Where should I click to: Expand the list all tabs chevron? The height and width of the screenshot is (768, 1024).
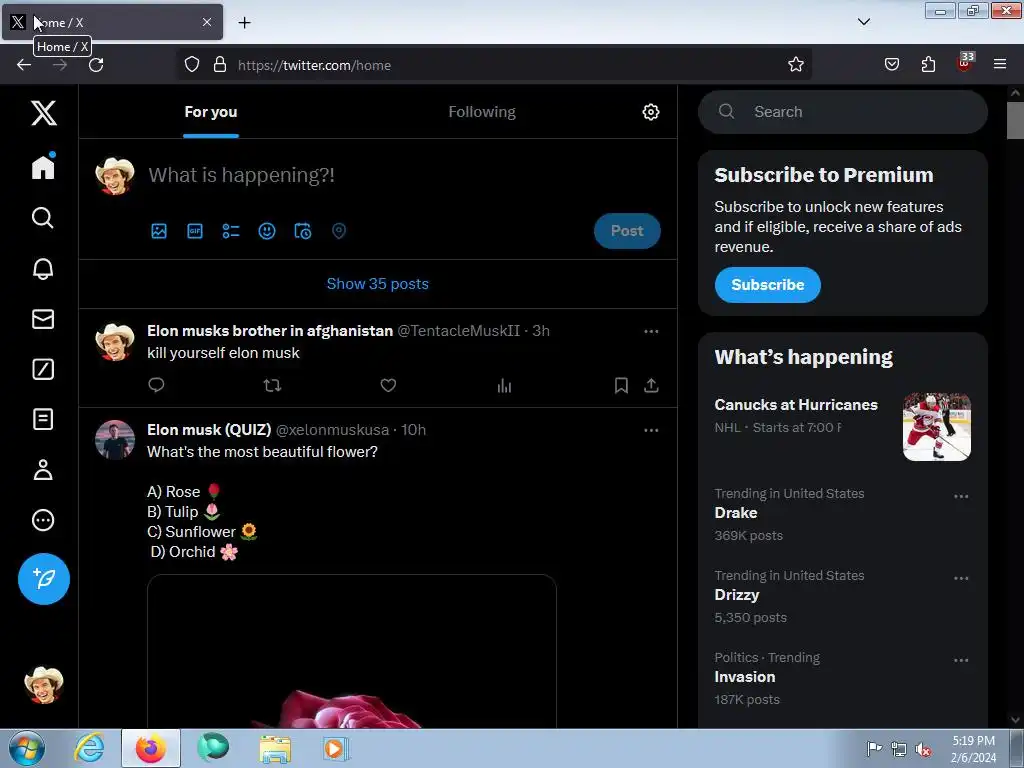[863, 22]
